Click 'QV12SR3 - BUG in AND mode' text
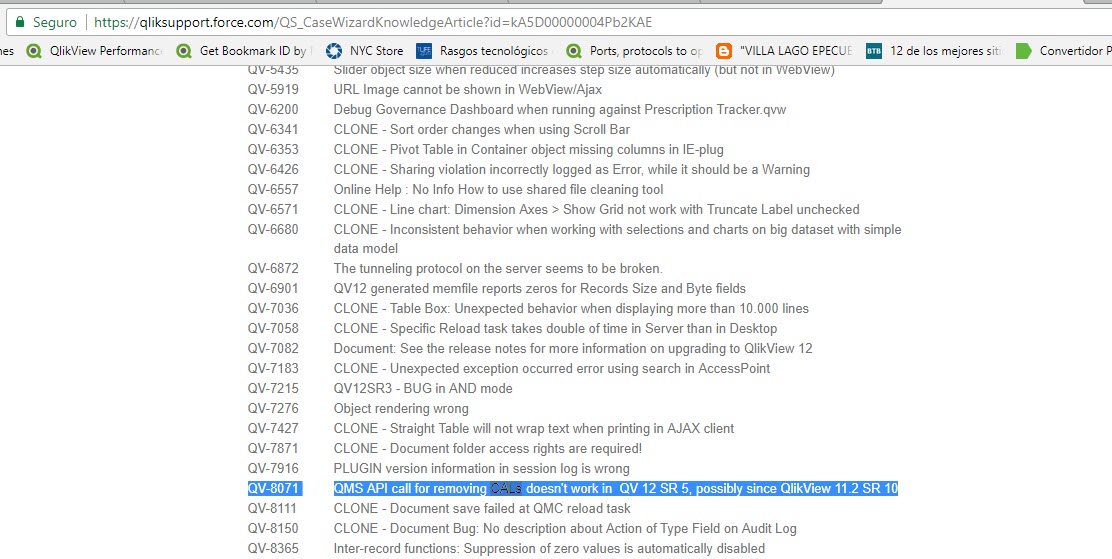This screenshot has height=559, width=1112. pyautogui.click(x=423, y=389)
